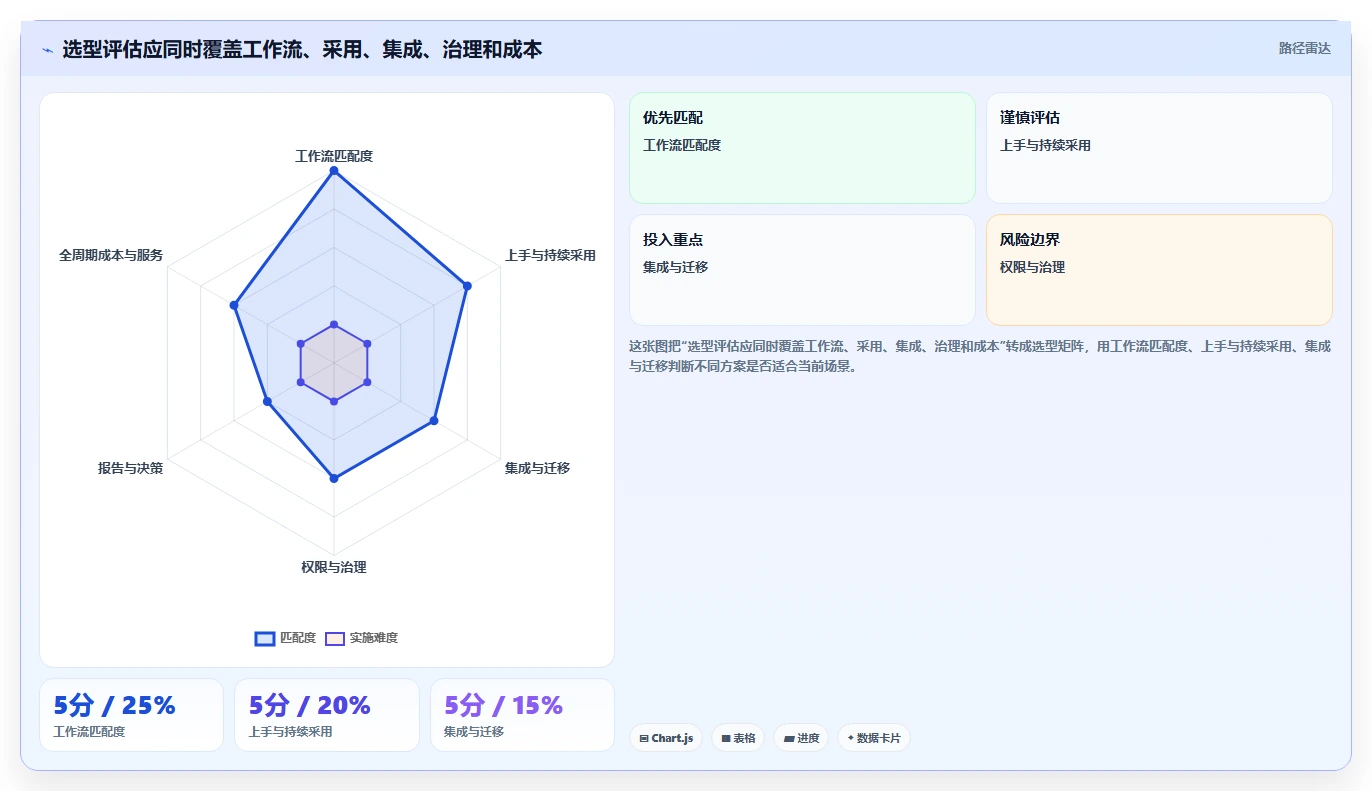Click the 路径雷达 label in header

(x=1305, y=48)
